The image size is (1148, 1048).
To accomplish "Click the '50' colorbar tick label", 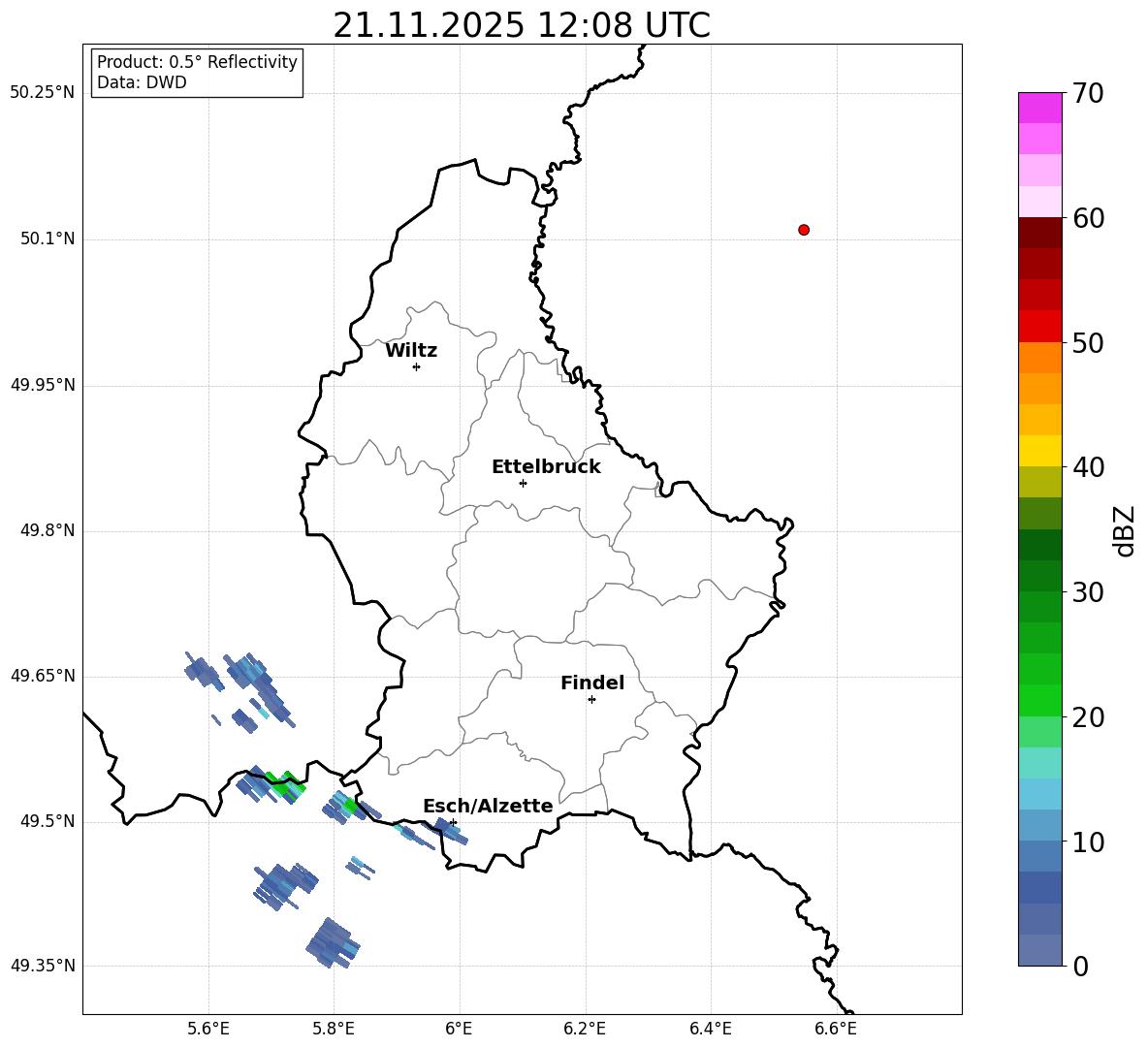I will pos(1089,342).
